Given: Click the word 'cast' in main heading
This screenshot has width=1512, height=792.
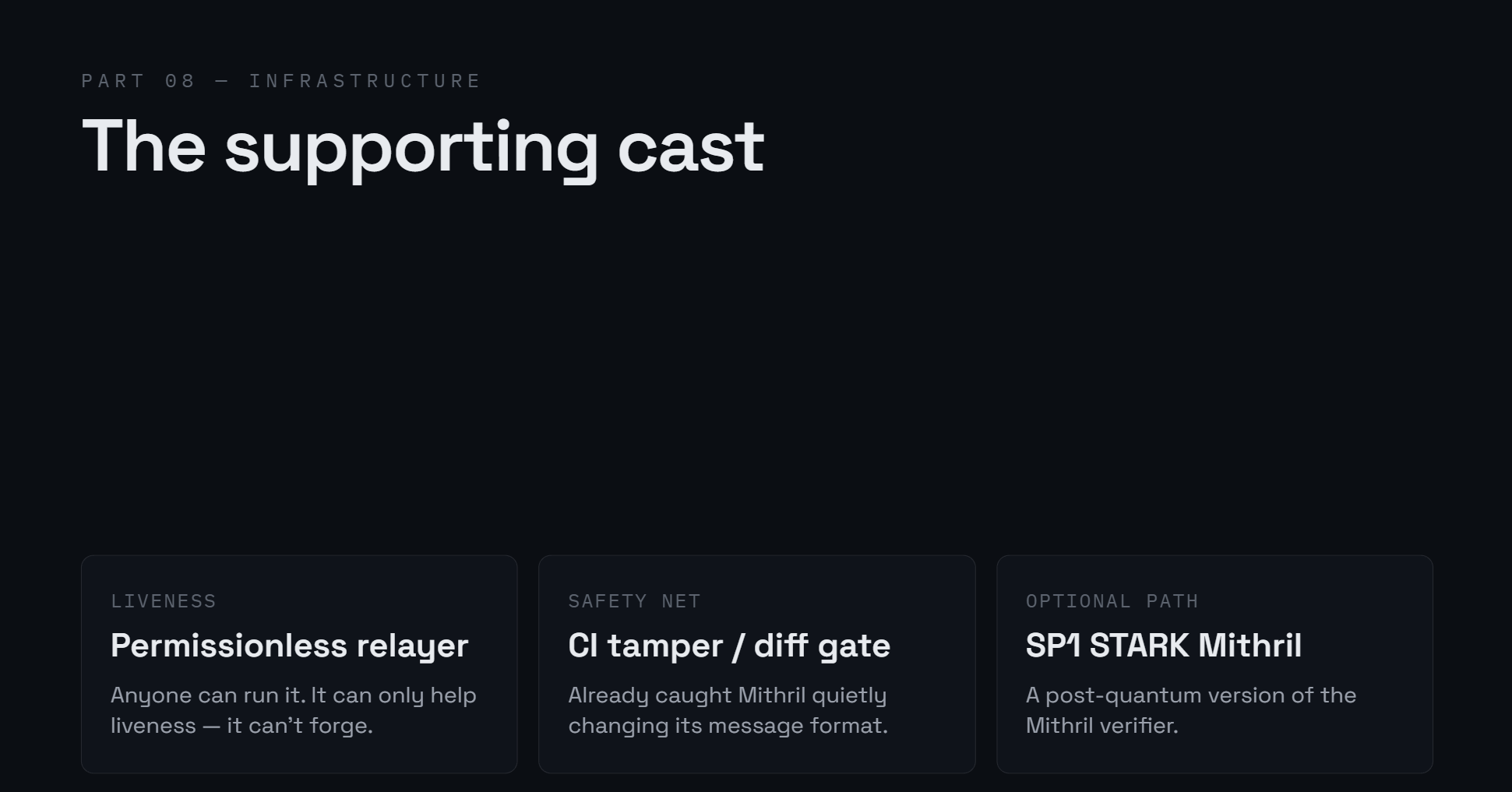Looking at the screenshot, I should 691,147.
